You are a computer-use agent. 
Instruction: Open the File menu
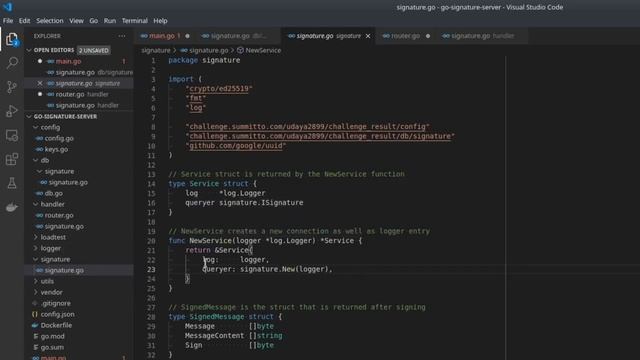pos(8,21)
